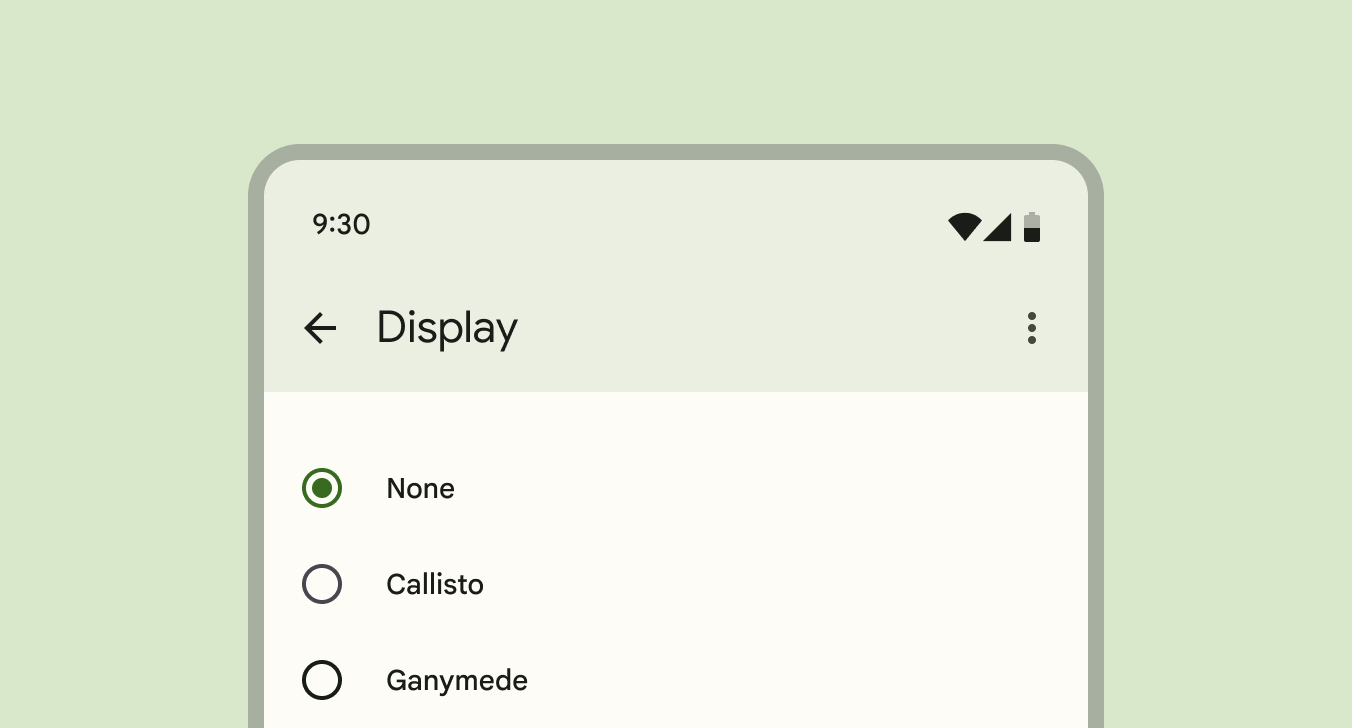
Task: Tap the Callisto label text
Action: click(x=434, y=584)
